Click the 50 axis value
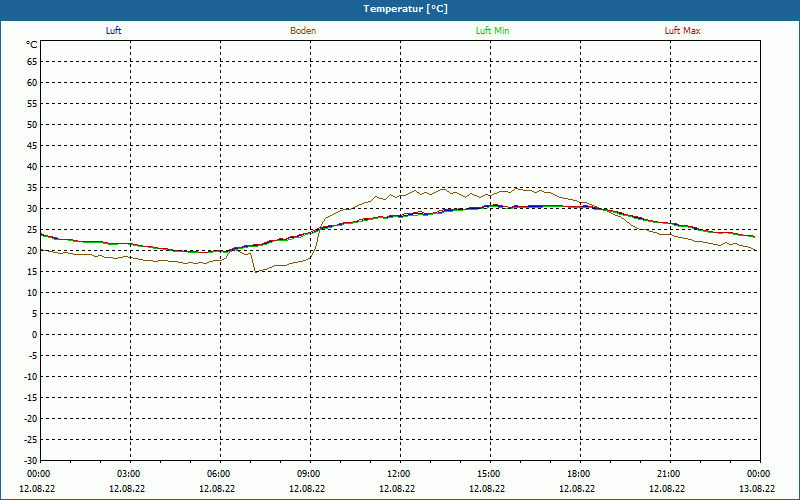Screen dimensions: 800x500 32,124
